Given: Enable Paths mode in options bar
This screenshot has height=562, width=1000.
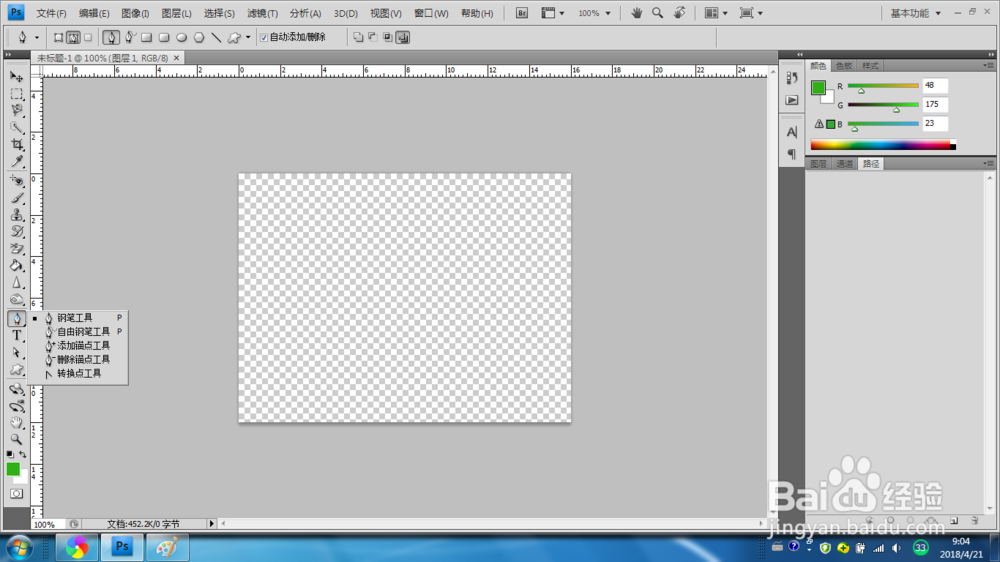Looking at the screenshot, I should point(73,38).
